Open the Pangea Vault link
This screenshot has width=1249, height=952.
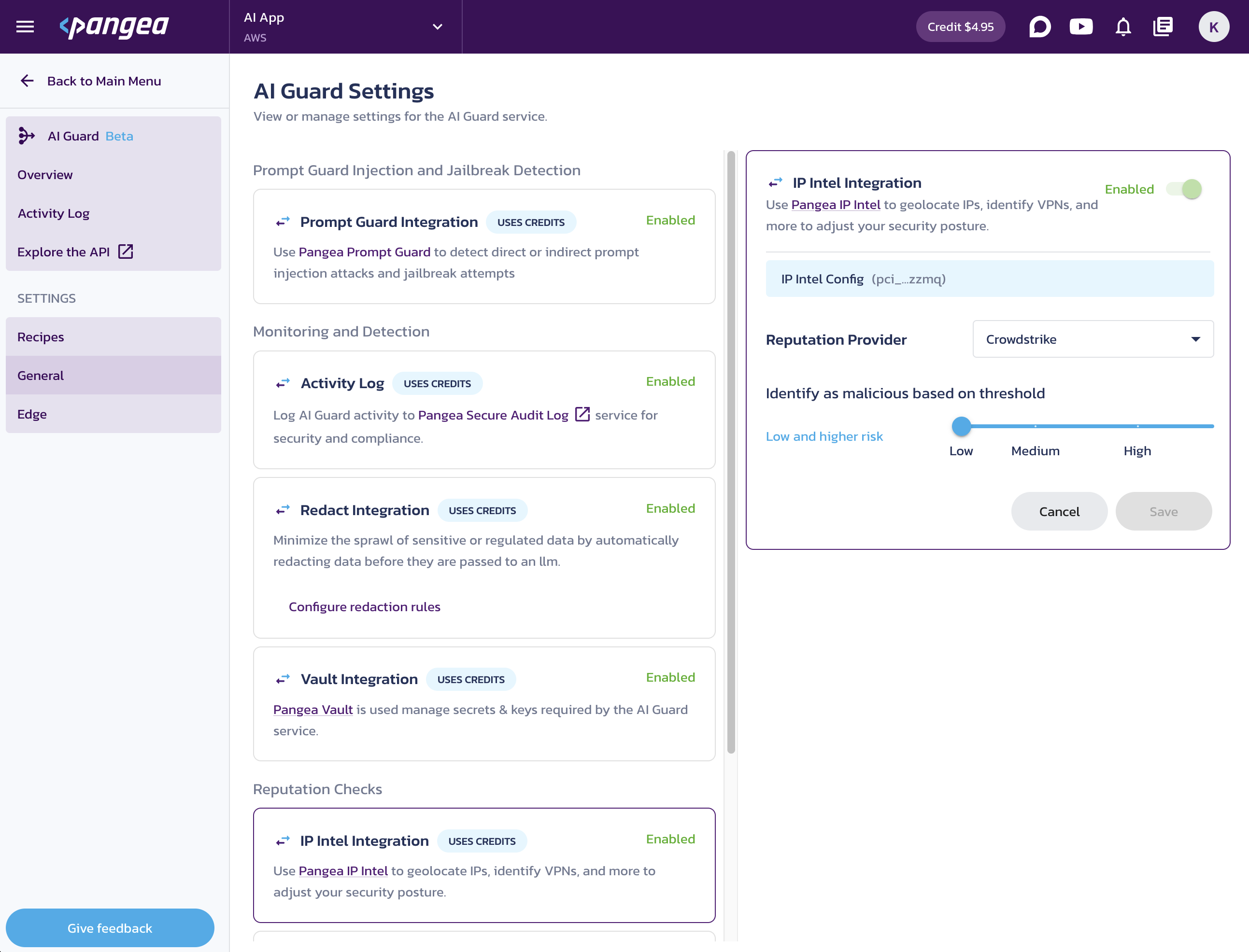[313, 710]
